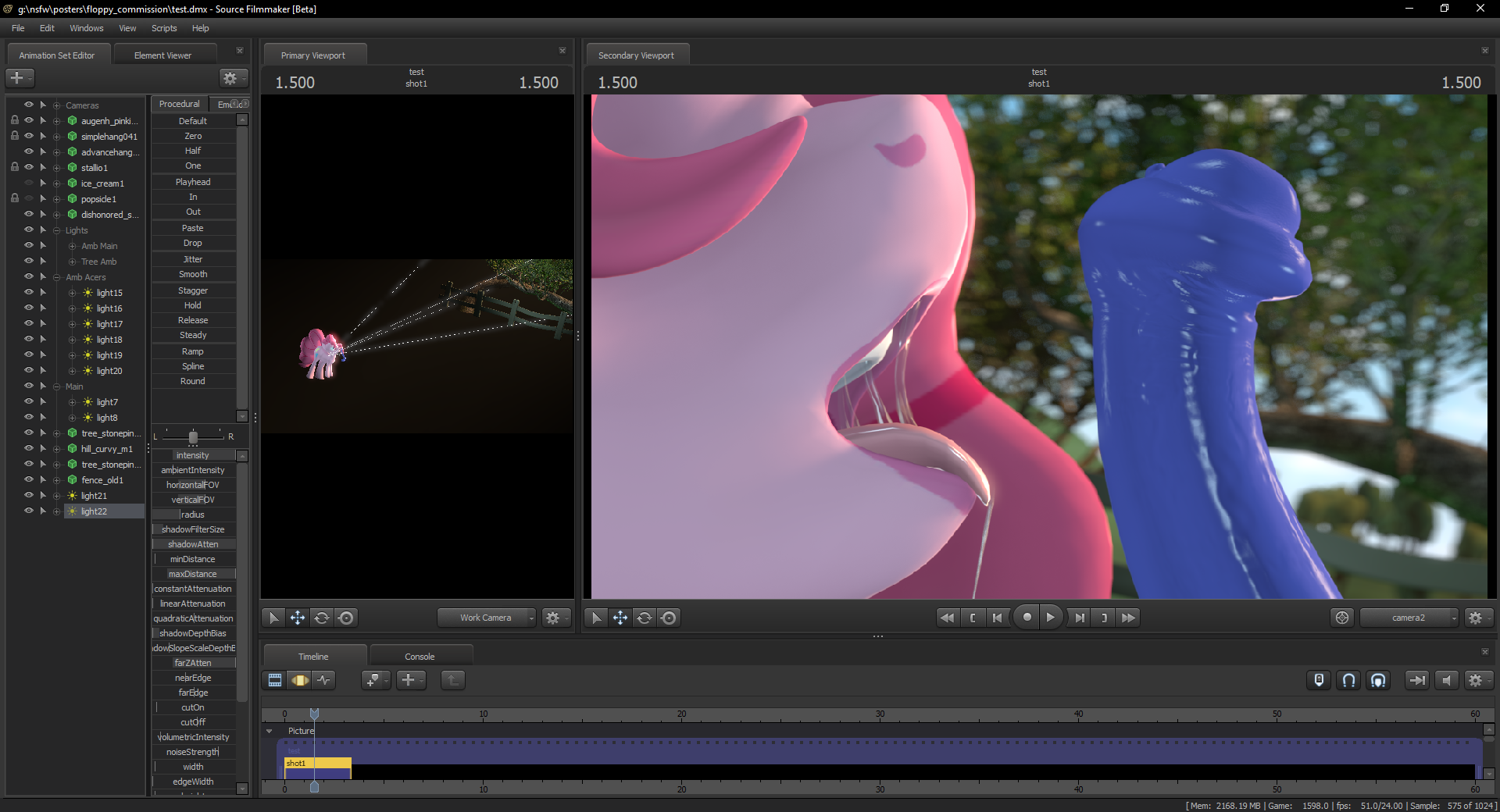This screenshot has height=812, width=1500.
Task: Start playback with the play button
Action: [x=1051, y=618]
